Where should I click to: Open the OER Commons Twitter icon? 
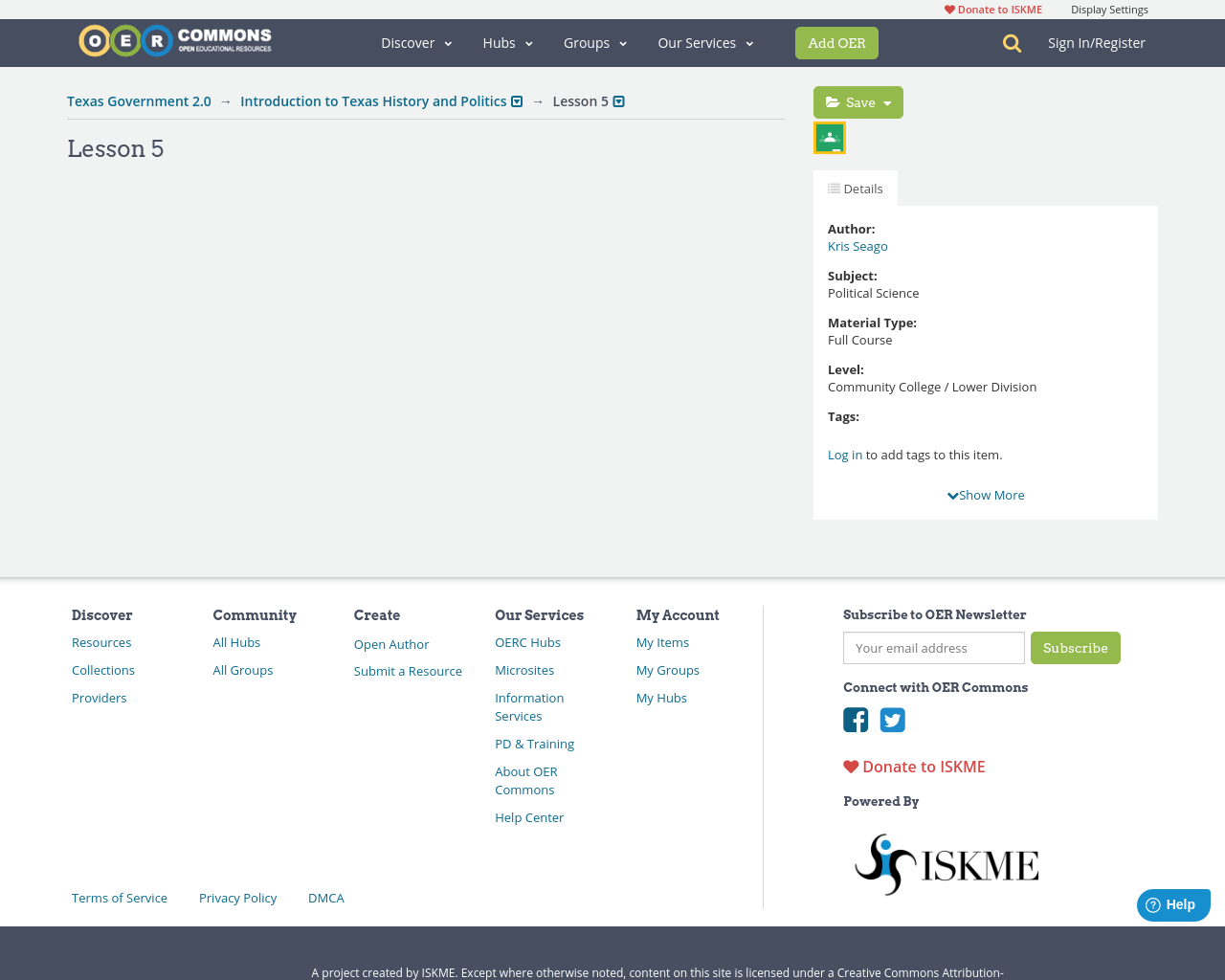coord(892,720)
